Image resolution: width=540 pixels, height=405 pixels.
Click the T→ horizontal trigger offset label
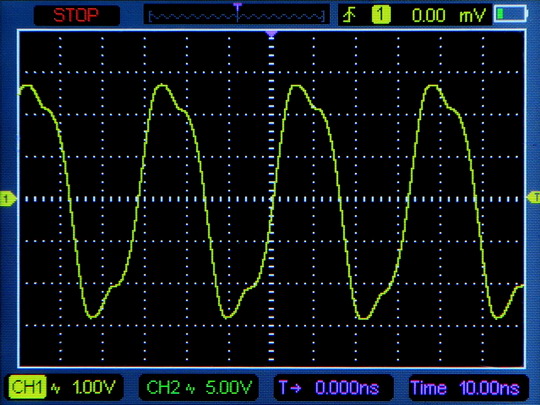pos(290,387)
